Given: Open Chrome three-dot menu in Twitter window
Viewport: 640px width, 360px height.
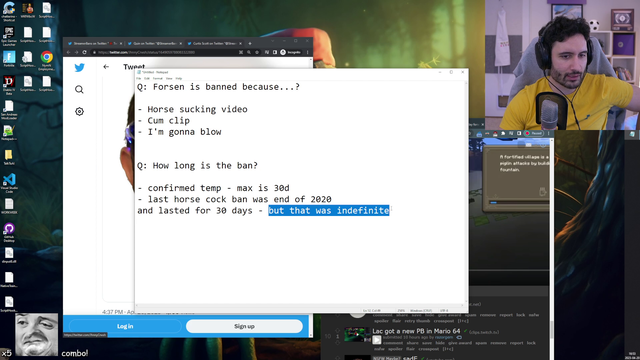Looking at the screenshot, I should pyautogui.click(x=307, y=52).
